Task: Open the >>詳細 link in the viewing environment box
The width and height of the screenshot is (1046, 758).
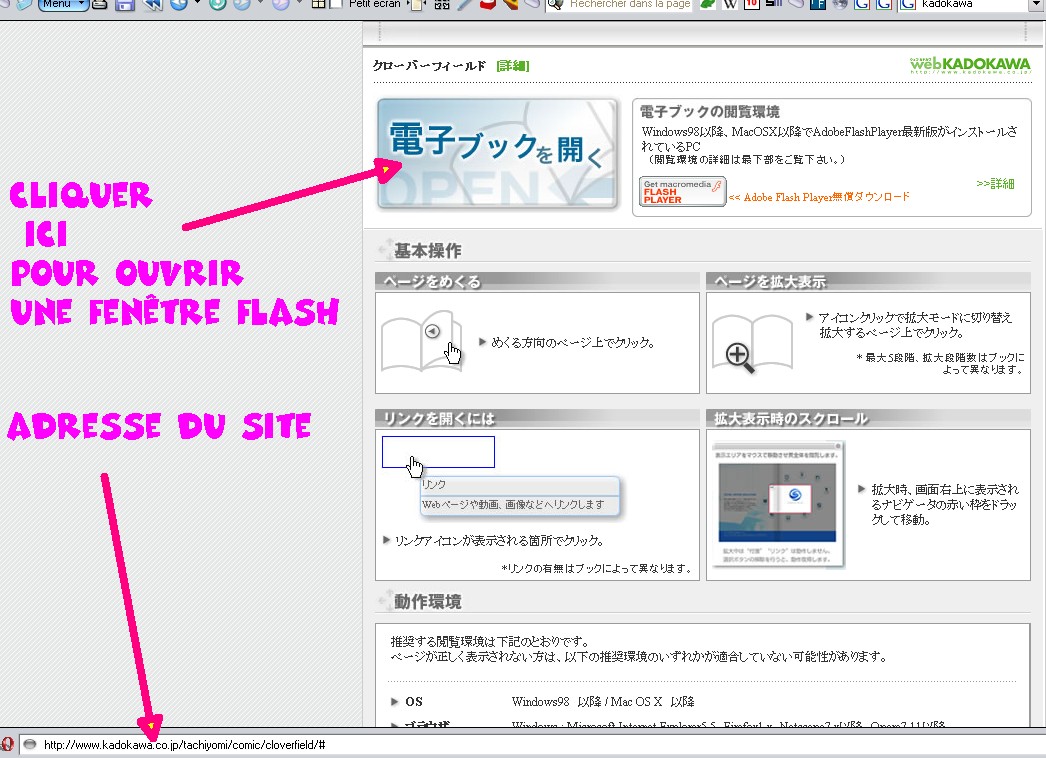Action: tap(995, 183)
